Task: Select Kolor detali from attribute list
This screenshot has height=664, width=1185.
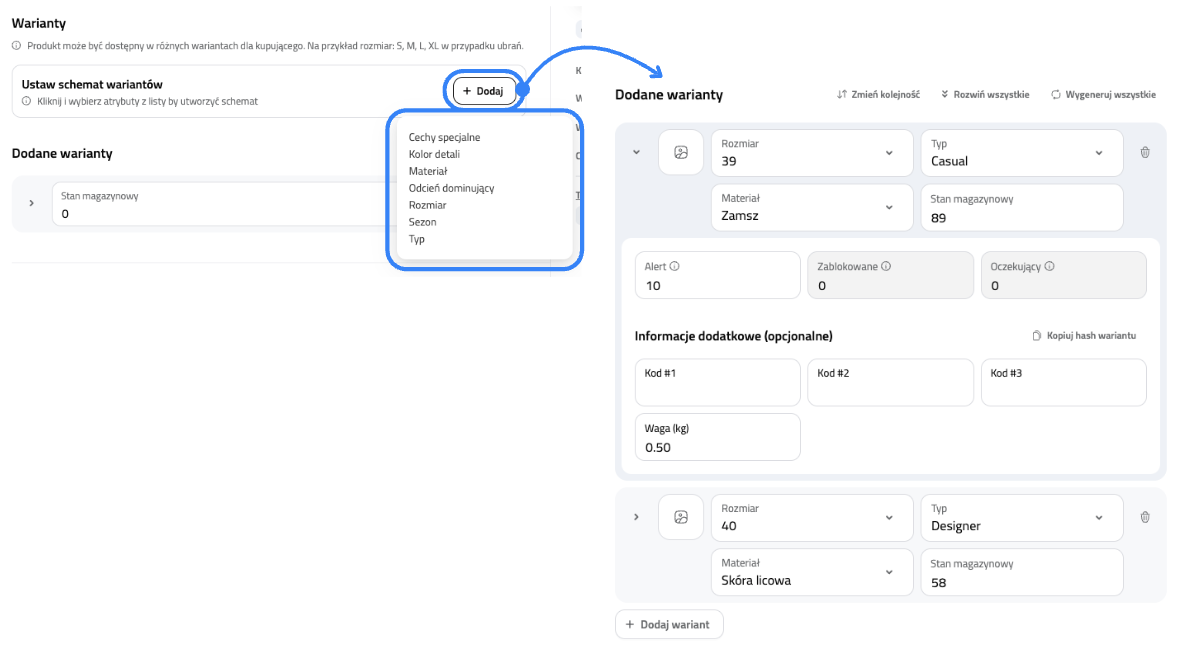Action: 434,154
